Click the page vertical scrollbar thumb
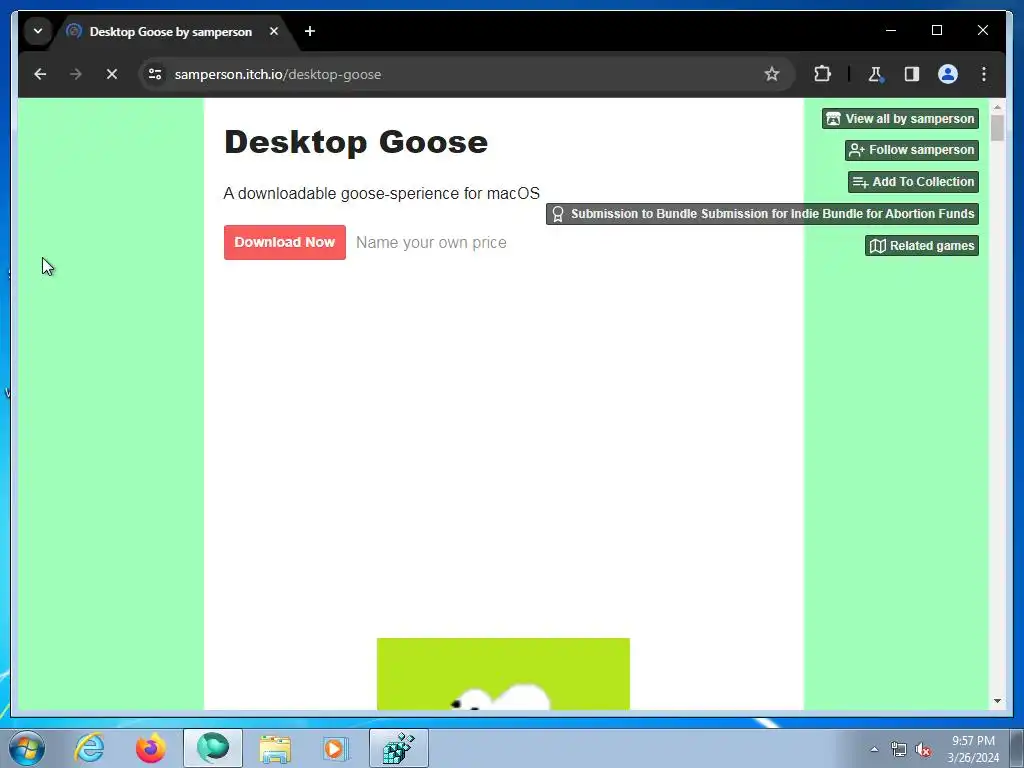This screenshot has width=1024, height=768. tap(997, 128)
